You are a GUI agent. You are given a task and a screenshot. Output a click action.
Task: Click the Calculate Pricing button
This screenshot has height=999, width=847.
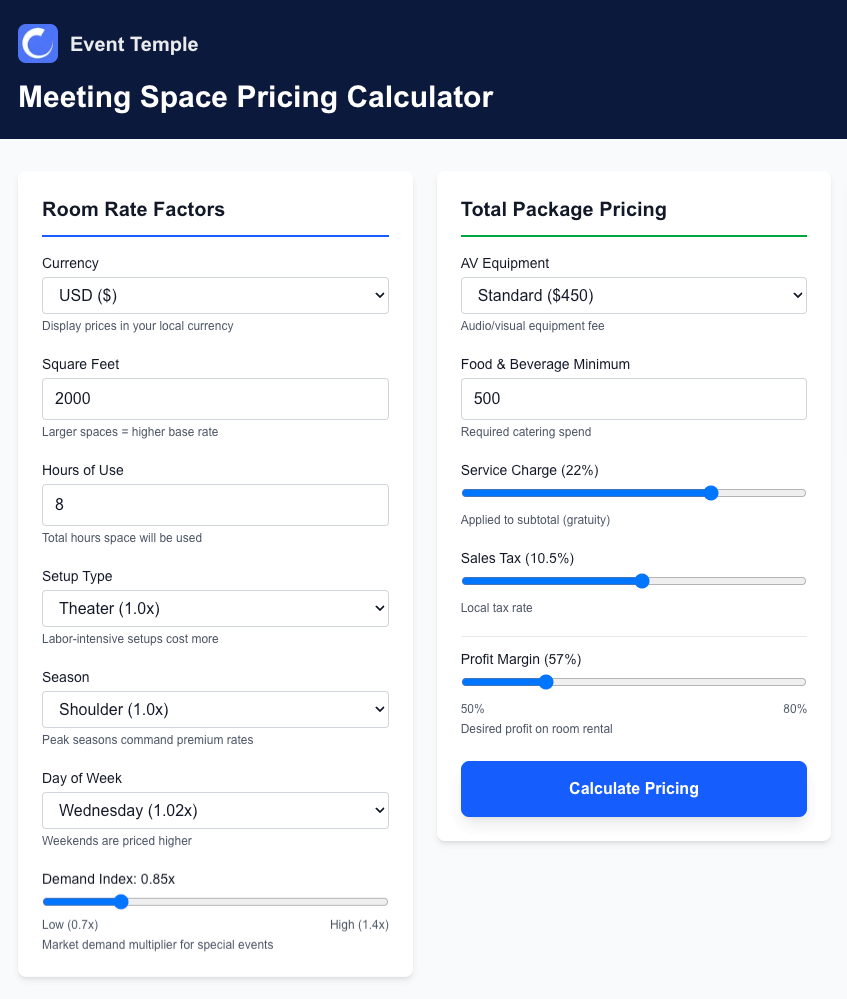tap(633, 789)
